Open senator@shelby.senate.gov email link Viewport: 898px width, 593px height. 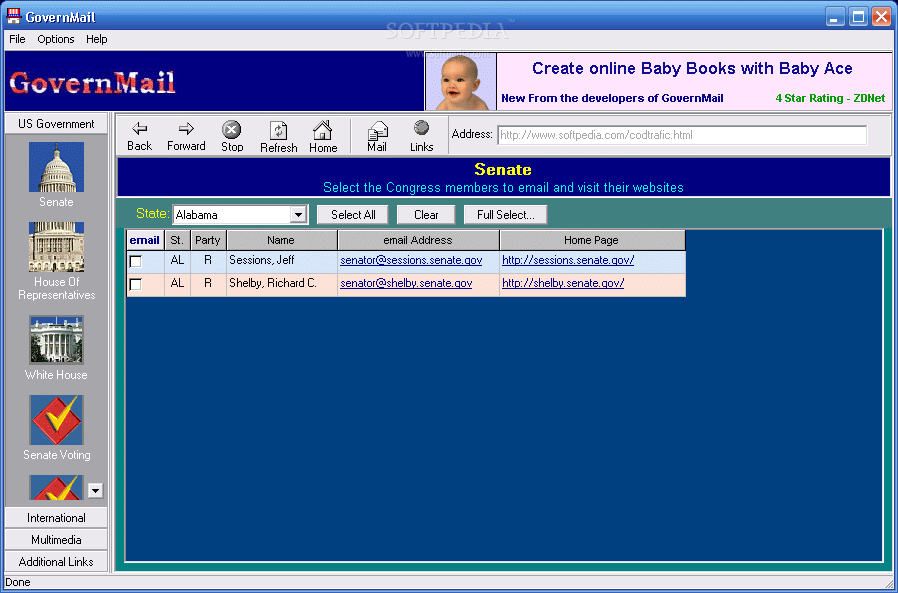coord(406,283)
